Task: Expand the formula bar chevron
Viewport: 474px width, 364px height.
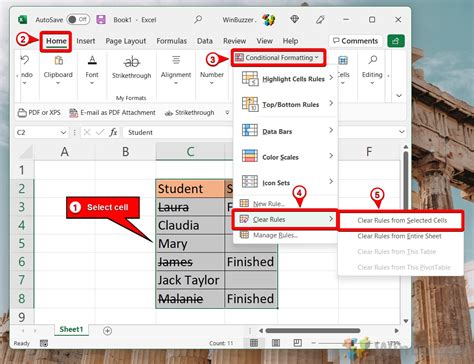Action: (x=401, y=132)
